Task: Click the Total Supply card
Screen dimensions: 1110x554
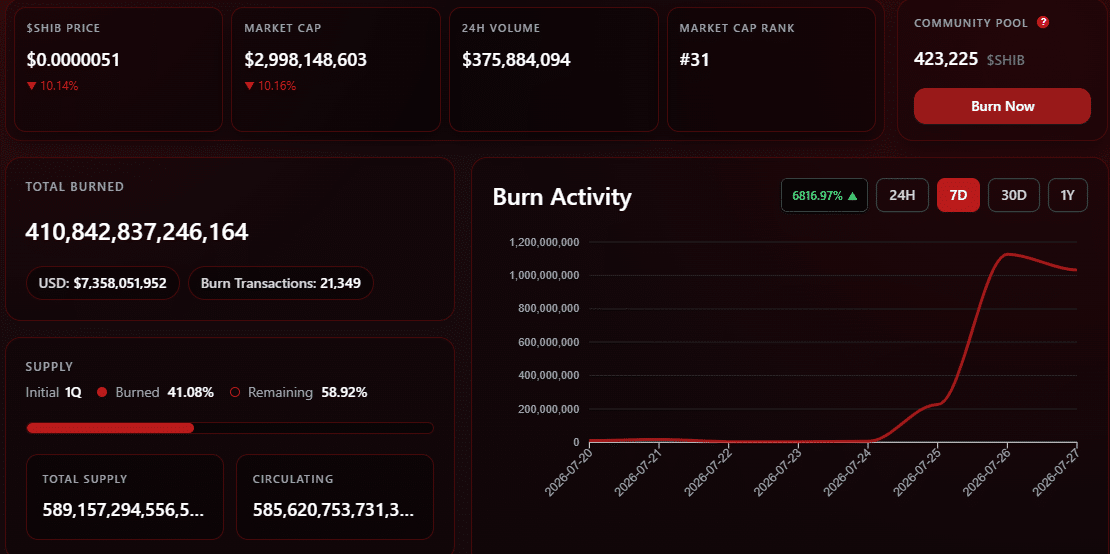Action: 125,497
